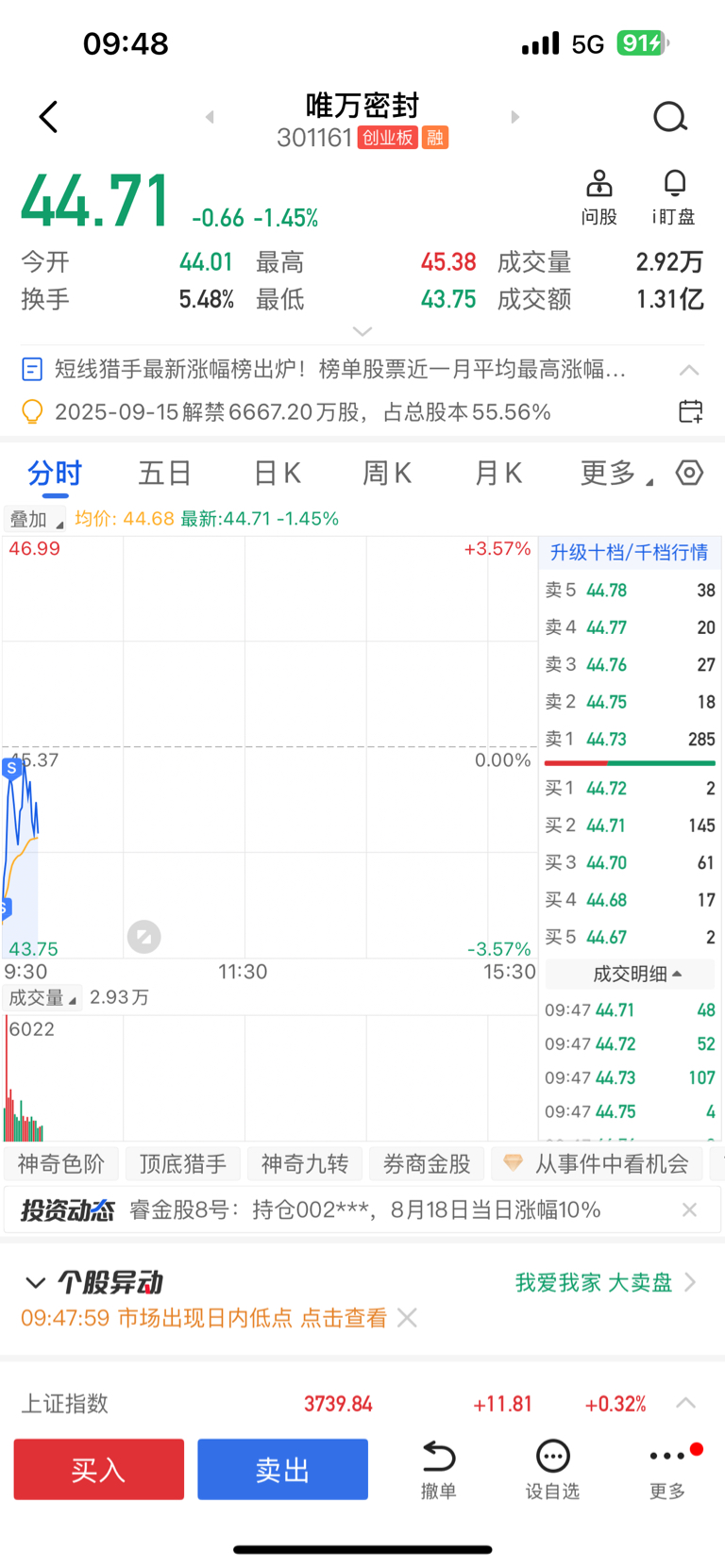Tap the 创业板 board tag
Viewport: 725px width, 1568px height.
(387, 138)
